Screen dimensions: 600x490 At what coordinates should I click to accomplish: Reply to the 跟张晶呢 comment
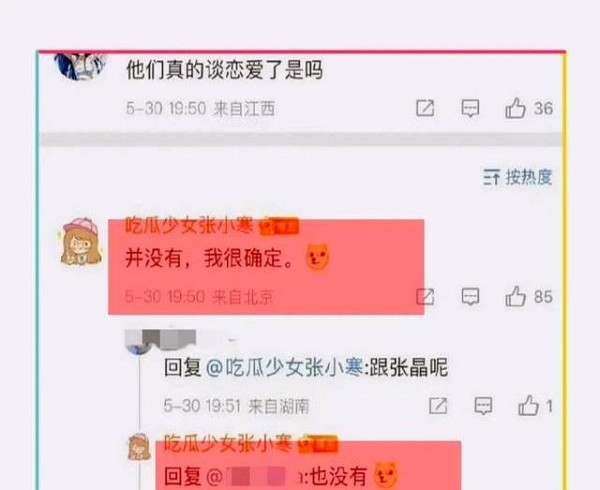483,406
